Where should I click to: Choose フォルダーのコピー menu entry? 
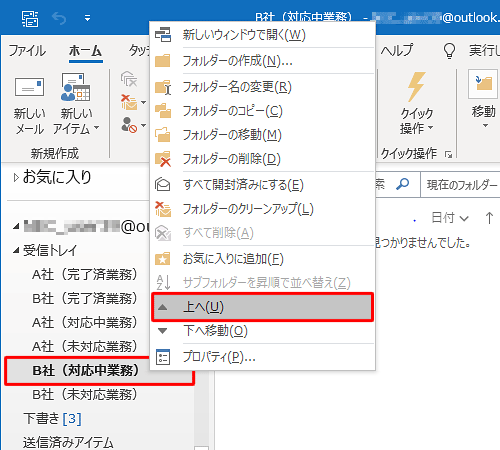point(263,111)
